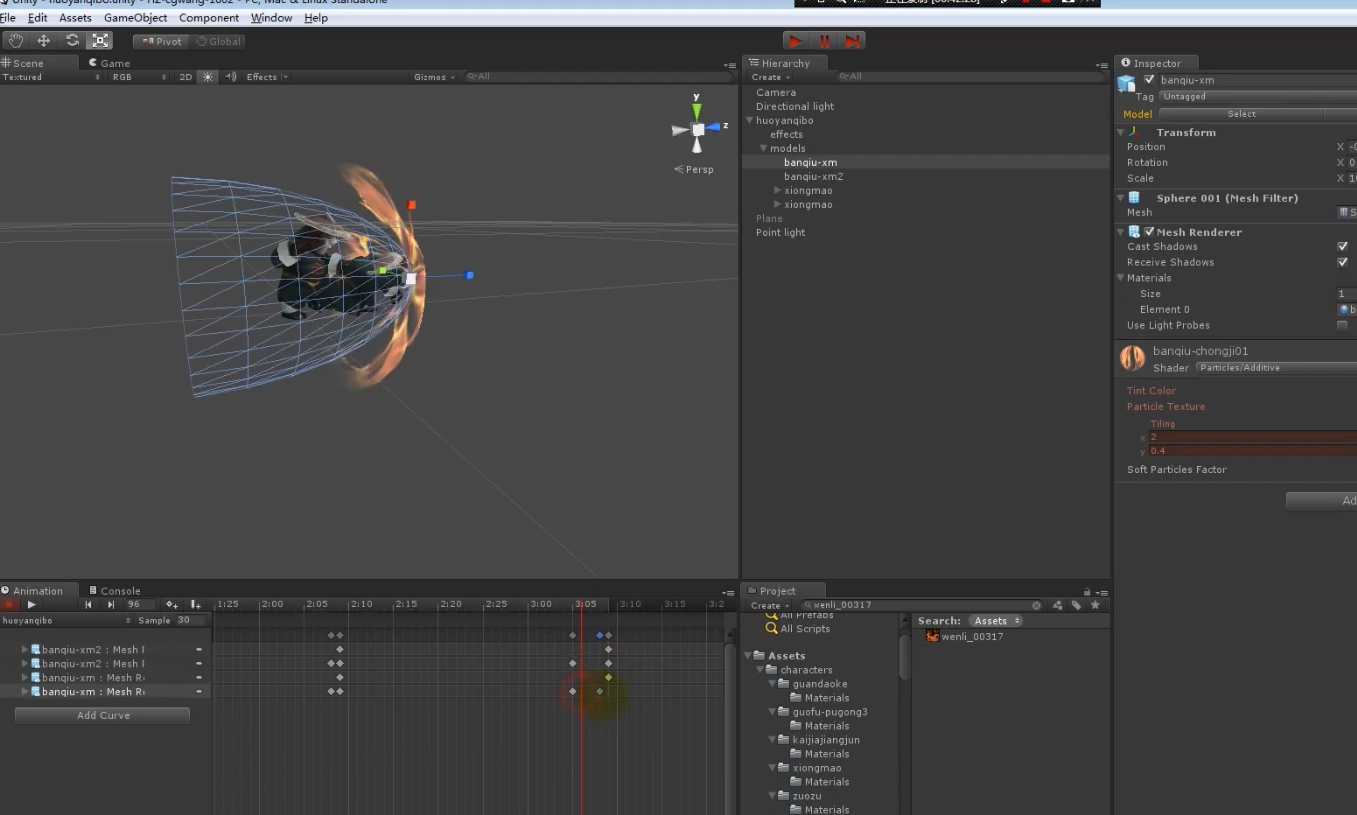The width and height of the screenshot is (1357, 815).
Task: Open the Component menu
Action: coord(209,18)
